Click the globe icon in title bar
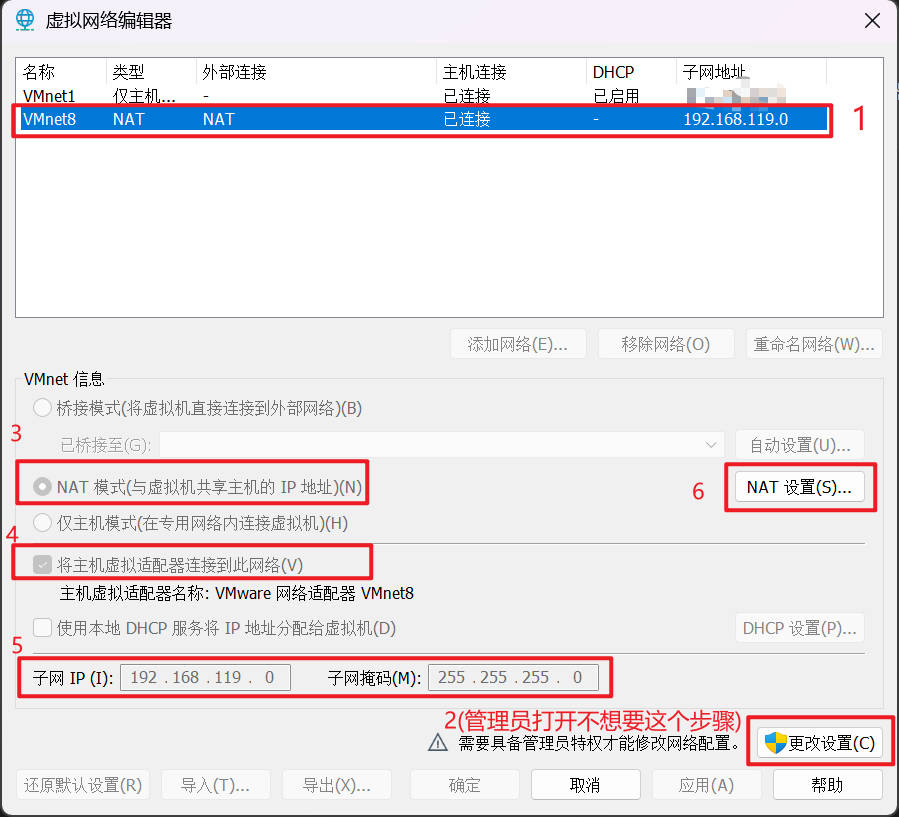 point(26,21)
